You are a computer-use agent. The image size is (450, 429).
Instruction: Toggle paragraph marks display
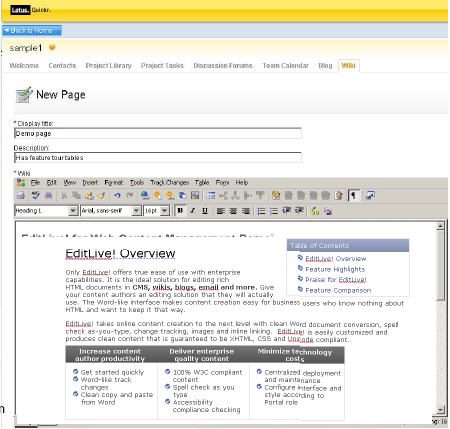354,196
